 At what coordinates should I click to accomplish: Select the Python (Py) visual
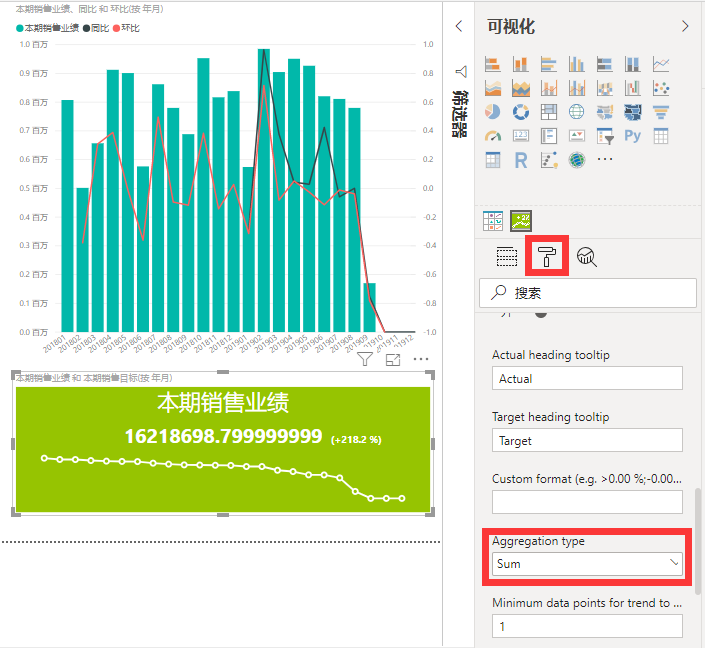(633, 135)
